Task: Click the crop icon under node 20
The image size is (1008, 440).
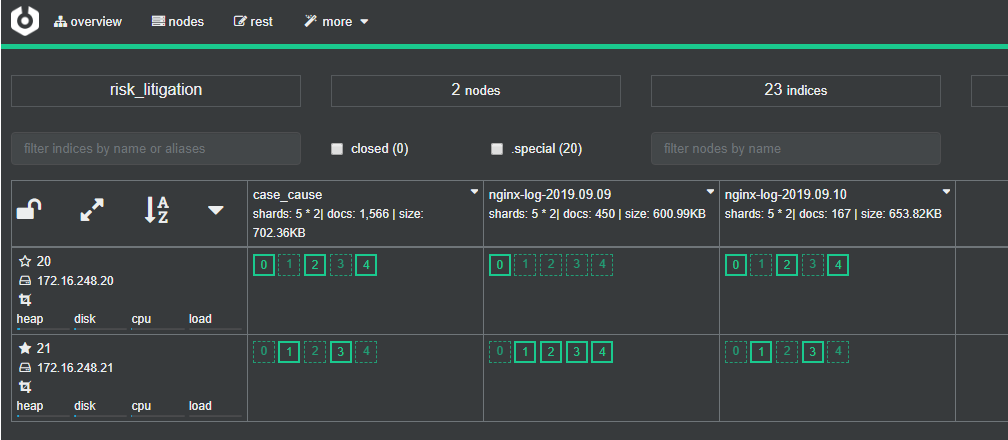Action: pos(25,300)
